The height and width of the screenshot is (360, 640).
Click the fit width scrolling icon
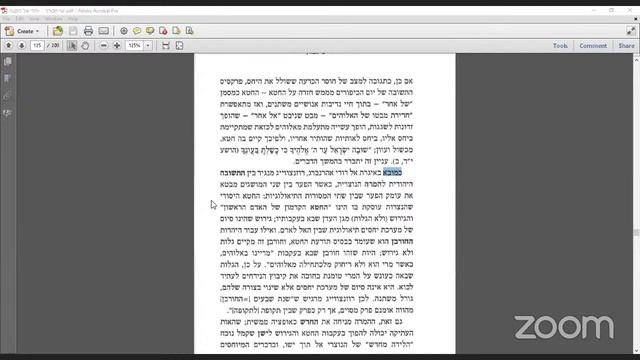click(165, 46)
